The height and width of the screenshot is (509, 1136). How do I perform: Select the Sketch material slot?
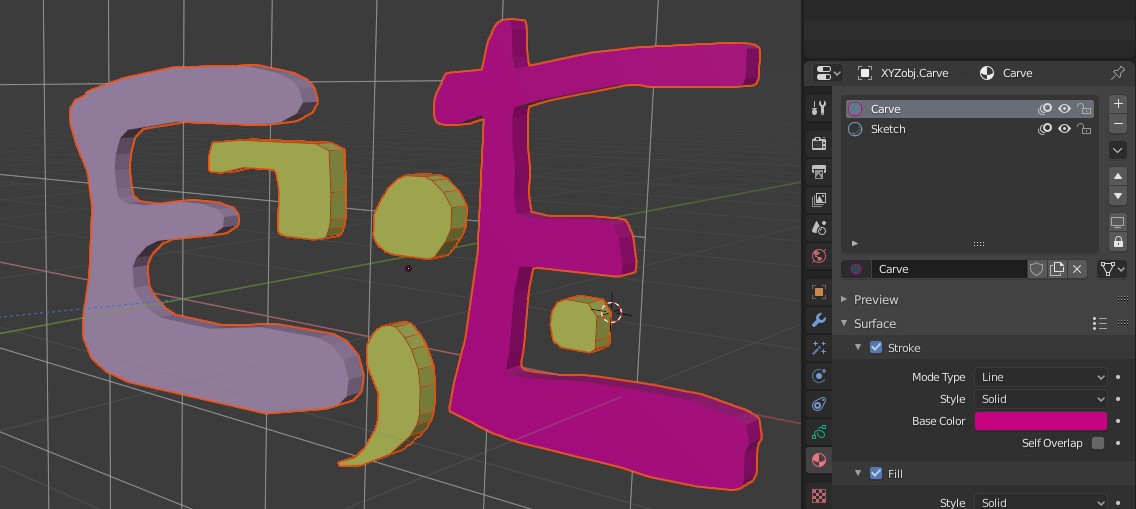point(969,129)
